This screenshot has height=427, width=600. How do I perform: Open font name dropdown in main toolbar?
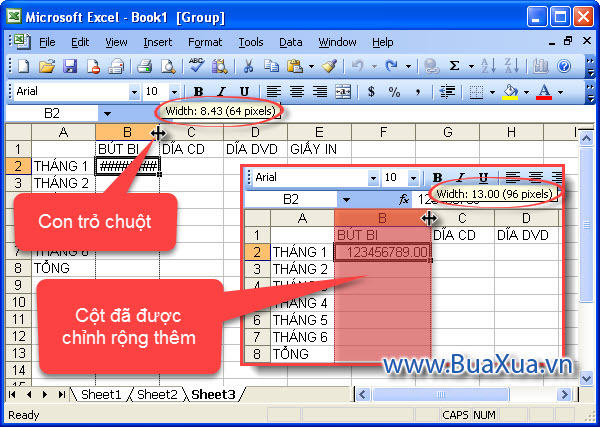[134, 92]
